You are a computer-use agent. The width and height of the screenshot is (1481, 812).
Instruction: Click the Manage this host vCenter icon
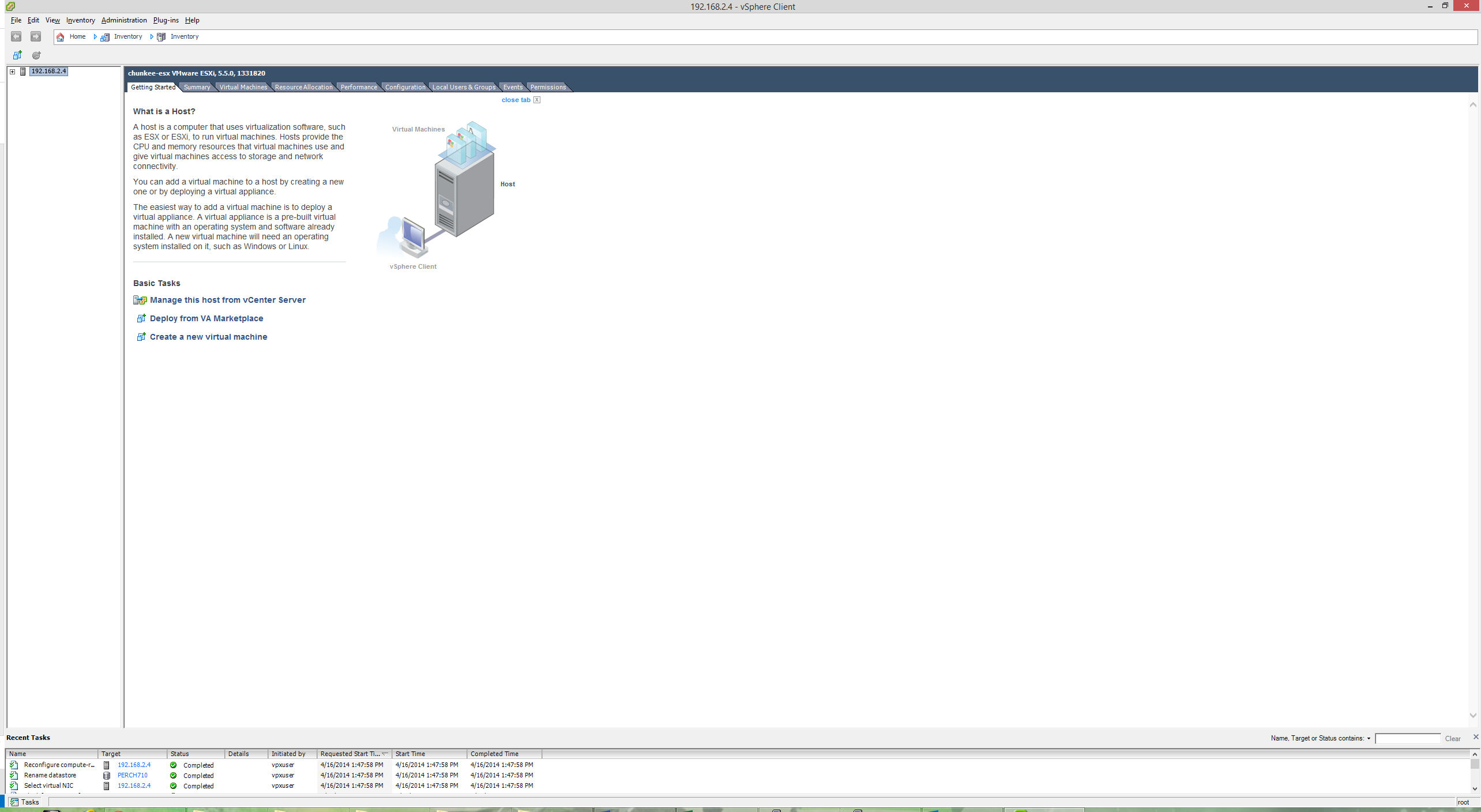point(140,300)
